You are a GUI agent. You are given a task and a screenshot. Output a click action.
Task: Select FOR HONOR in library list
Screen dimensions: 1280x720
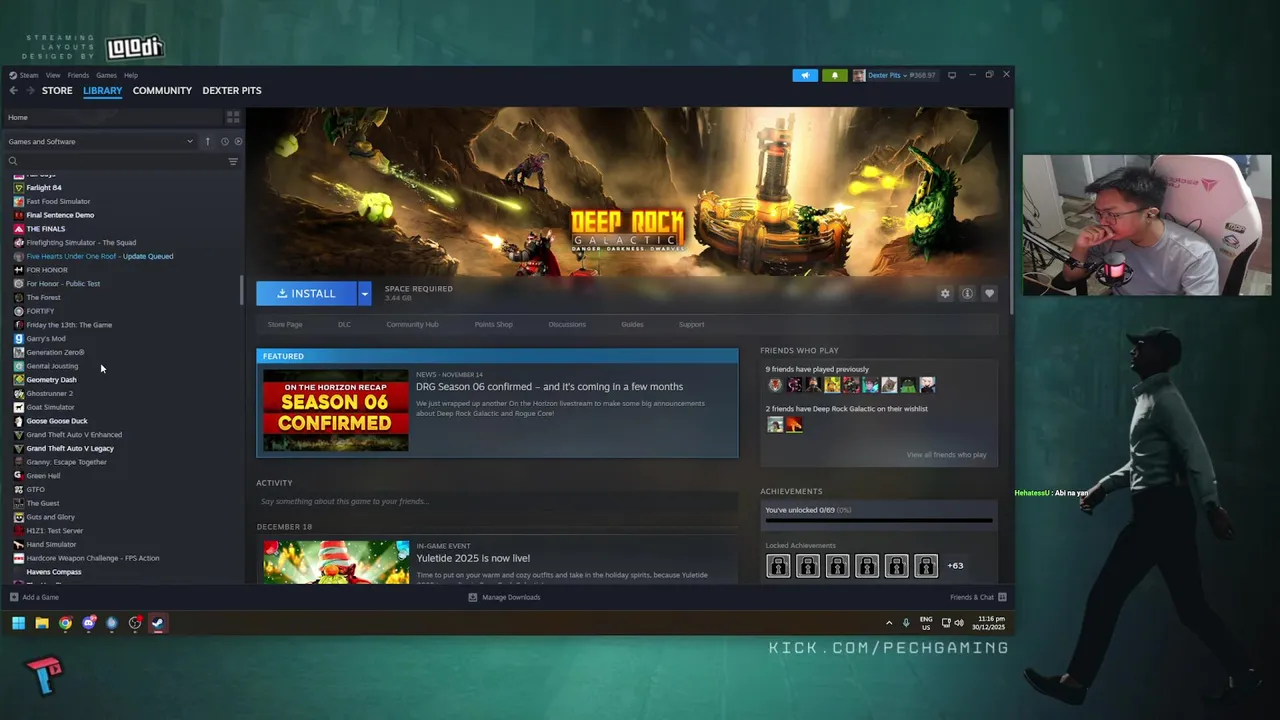point(47,270)
